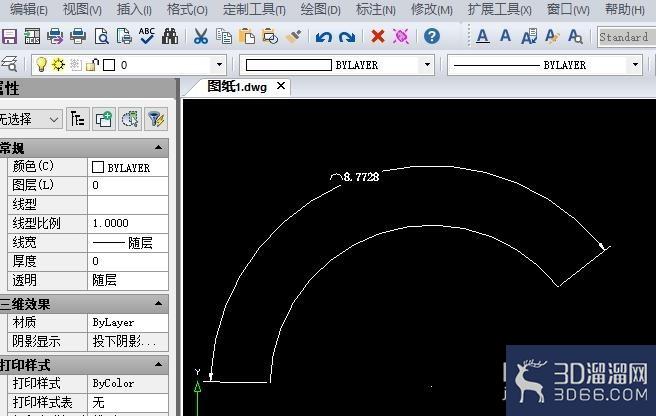The image size is (656, 416).
Task: Open the BYLAYER color swatch dropdown
Action: click(427, 65)
